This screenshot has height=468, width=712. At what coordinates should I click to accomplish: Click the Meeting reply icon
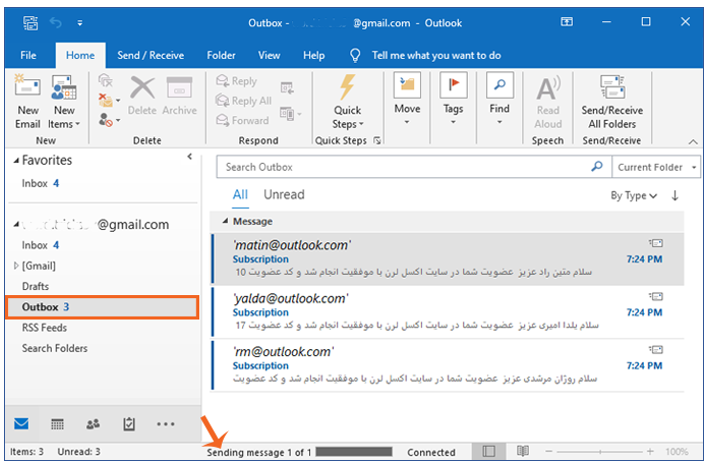point(287,87)
